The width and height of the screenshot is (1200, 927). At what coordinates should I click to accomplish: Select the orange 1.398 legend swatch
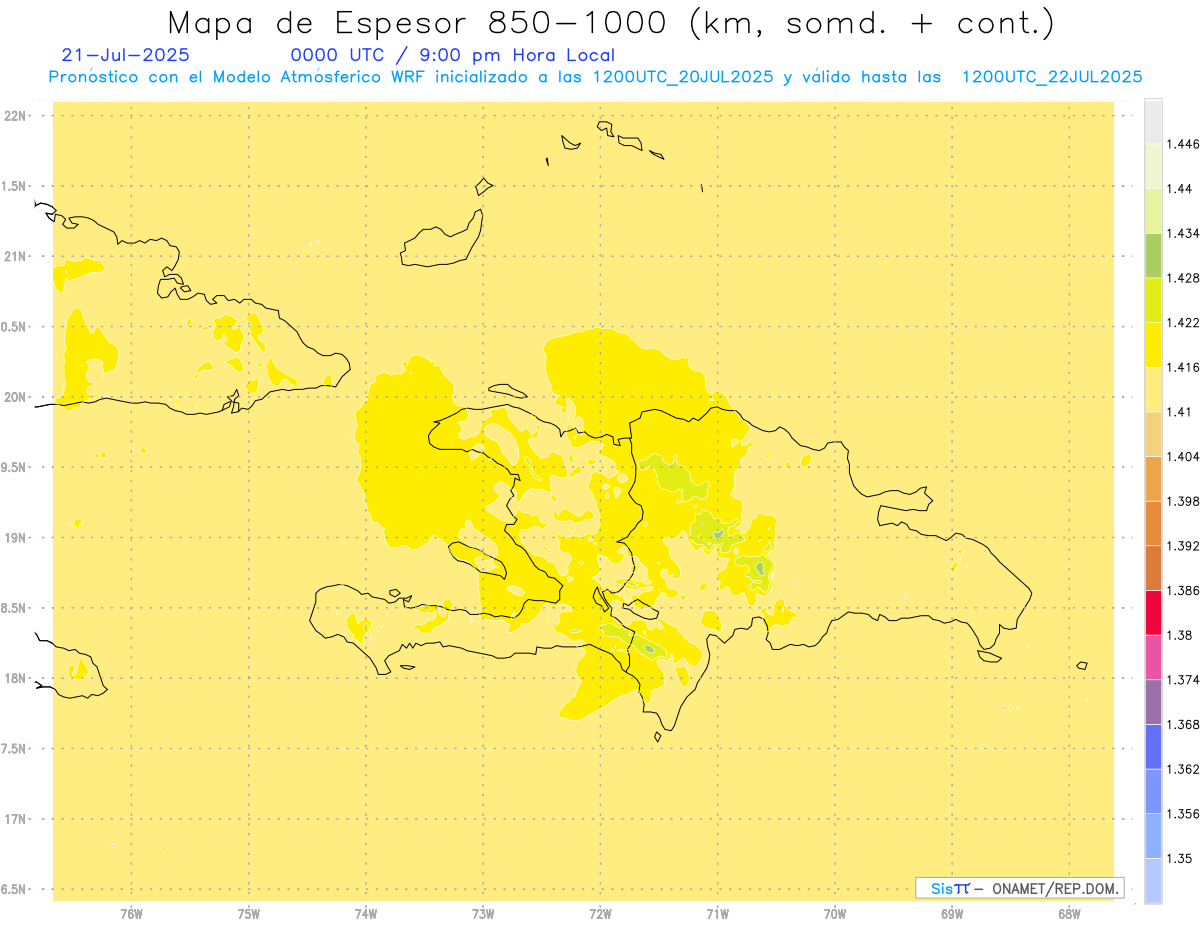point(1153,478)
